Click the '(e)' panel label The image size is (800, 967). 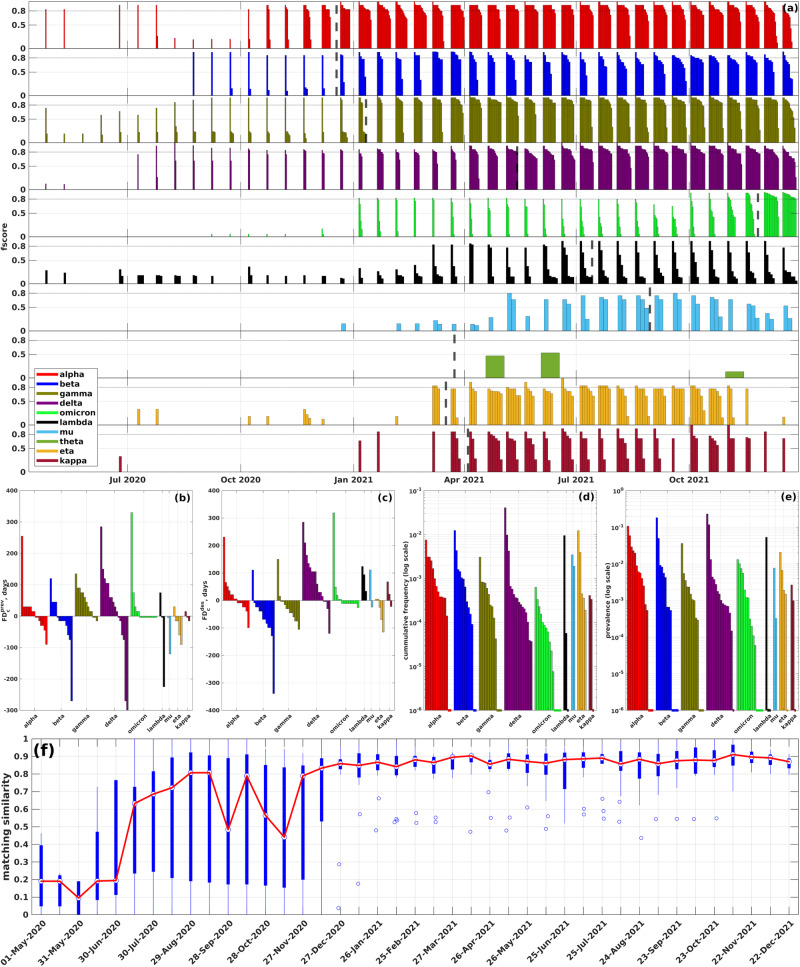point(788,496)
